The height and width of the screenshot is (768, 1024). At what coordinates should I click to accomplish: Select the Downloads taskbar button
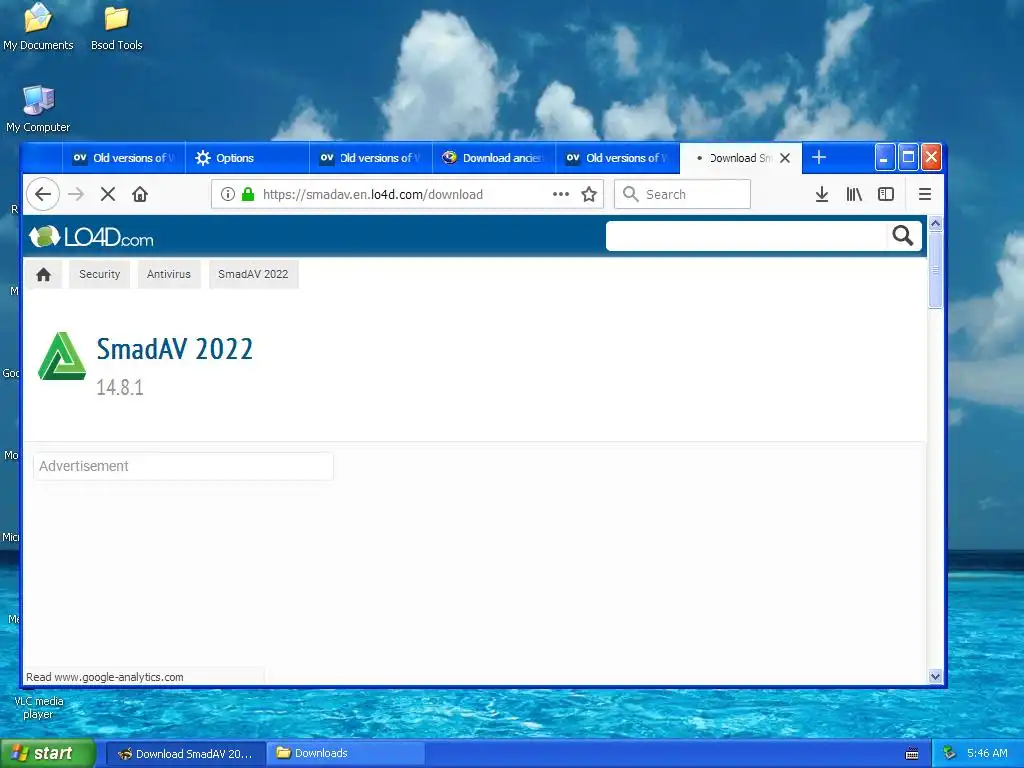click(x=347, y=754)
